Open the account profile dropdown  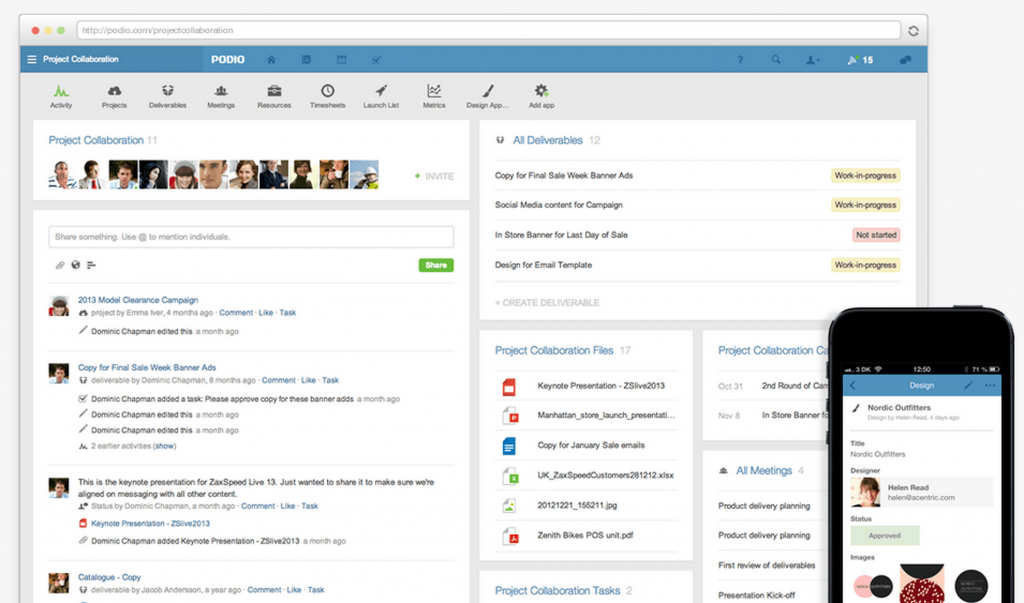coord(812,59)
